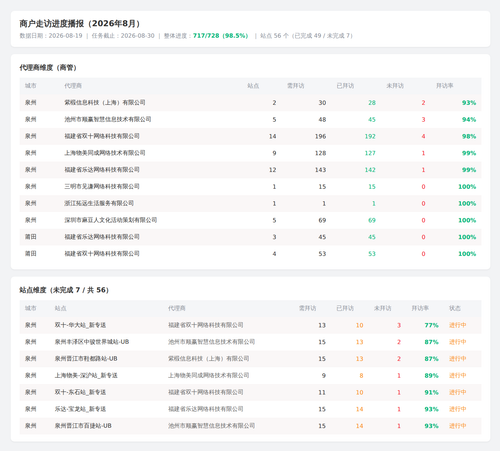Image resolution: width=500 pixels, height=451 pixels.
Task: Click the 94% visit rate
Action: tap(469, 119)
